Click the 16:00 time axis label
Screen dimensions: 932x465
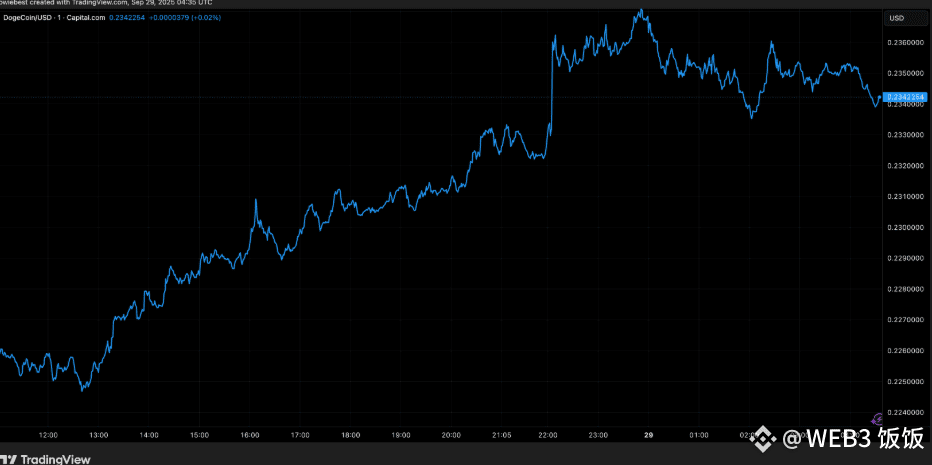coord(250,435)
